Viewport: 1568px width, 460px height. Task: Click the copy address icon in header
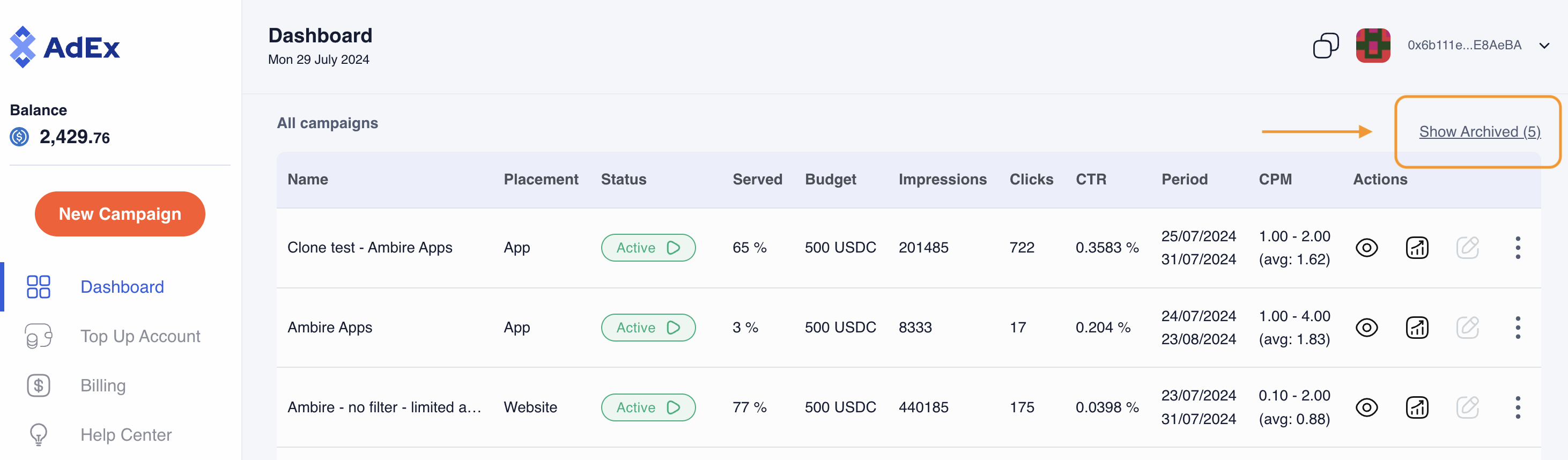pyautogui.click(x=1326, y=46)
